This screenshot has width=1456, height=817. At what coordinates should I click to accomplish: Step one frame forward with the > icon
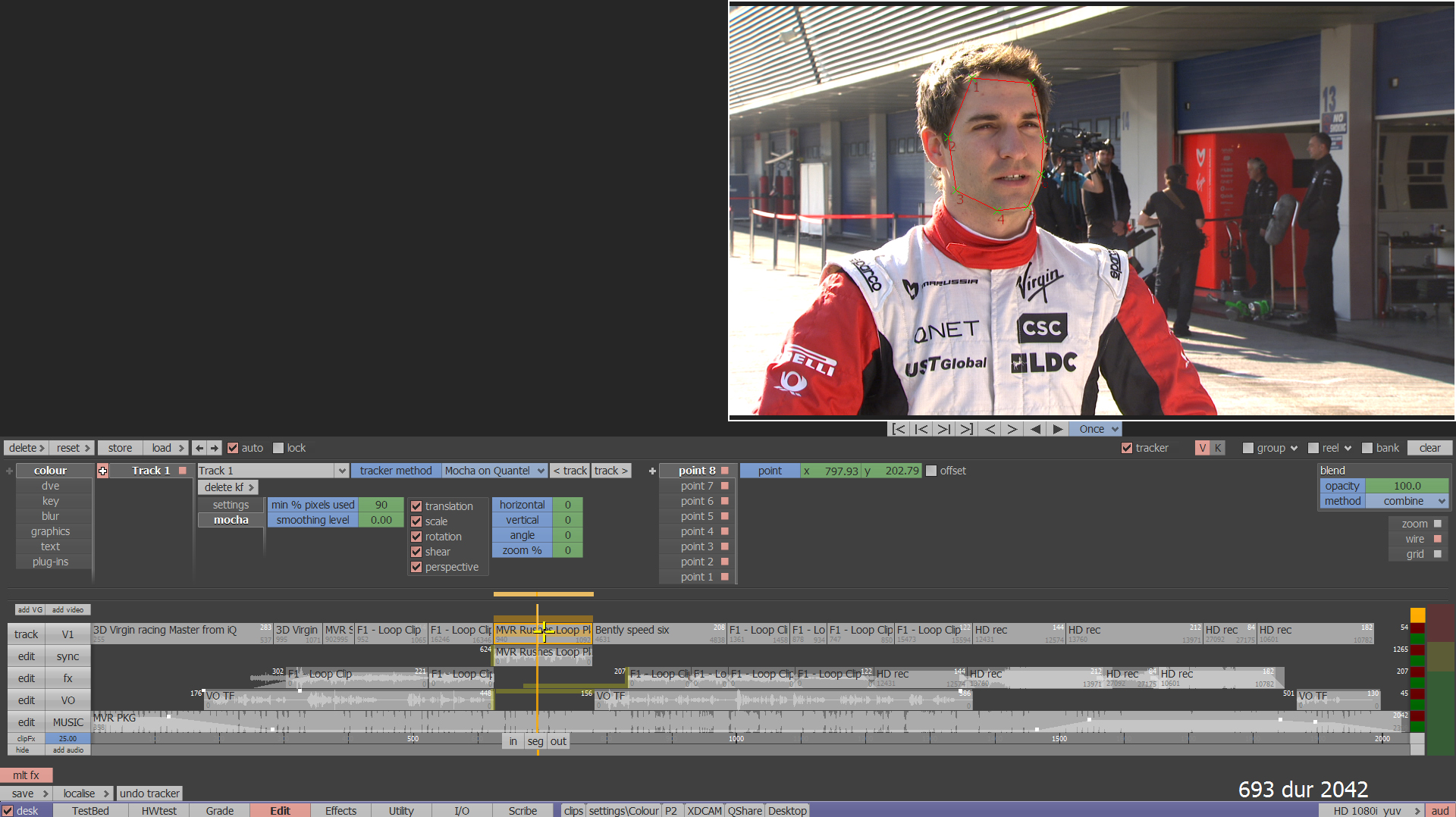[1012, 429]
